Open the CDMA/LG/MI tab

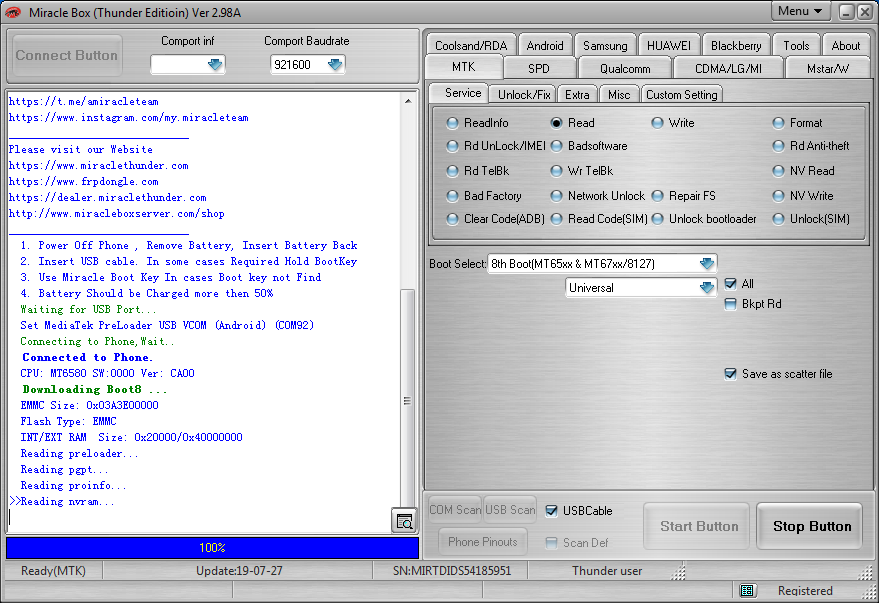(x=728, y=68)
